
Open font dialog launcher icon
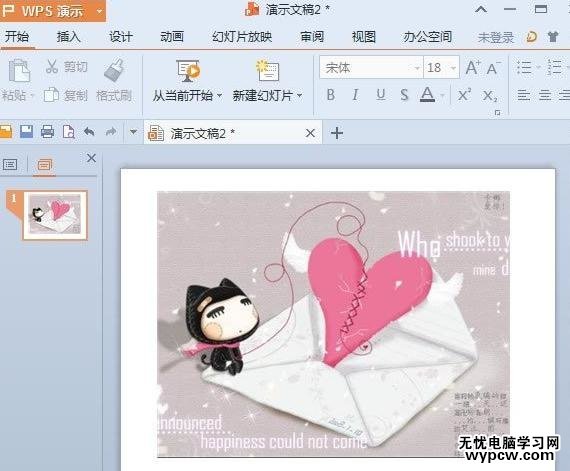(x=497, y=113)
